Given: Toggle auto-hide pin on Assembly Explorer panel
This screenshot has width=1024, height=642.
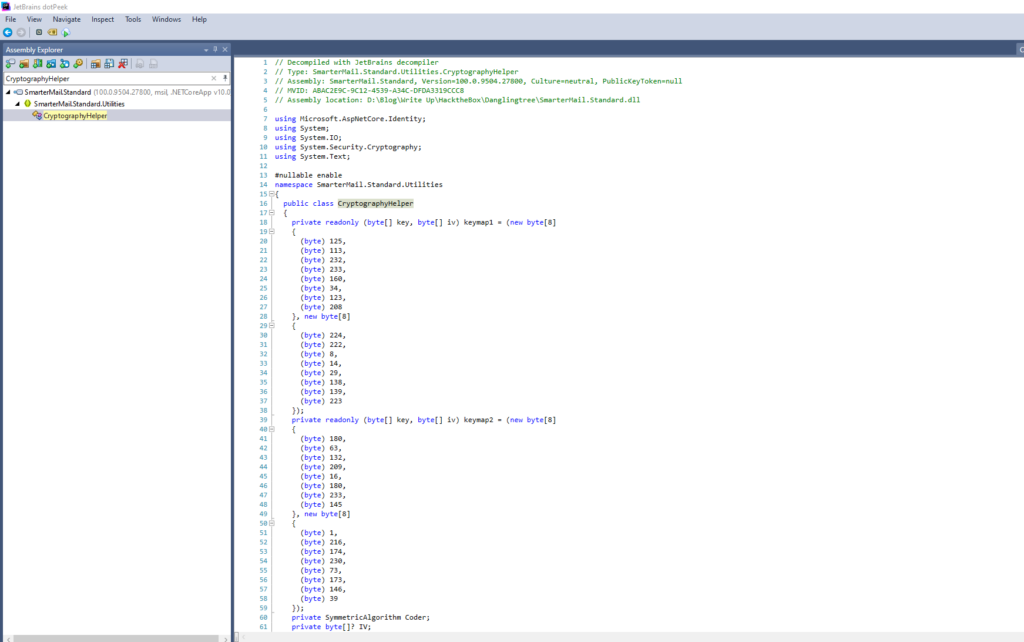Looking at the screenshot, I should click(216, 49).
